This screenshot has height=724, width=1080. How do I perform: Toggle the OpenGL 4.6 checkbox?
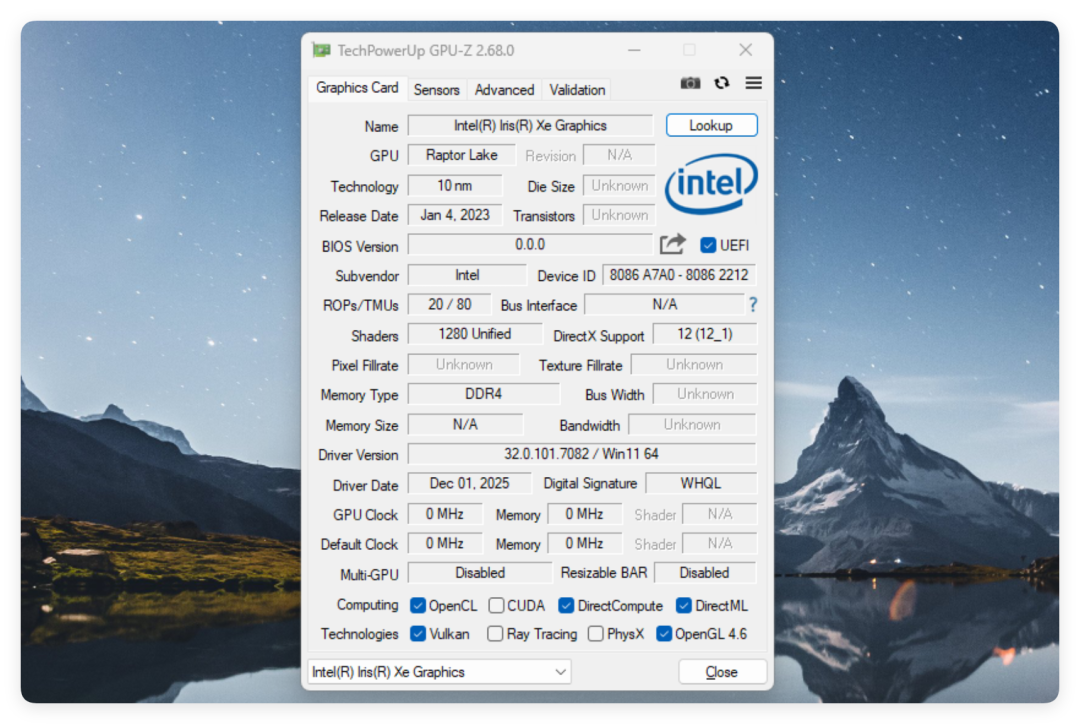tap(664, 634)
